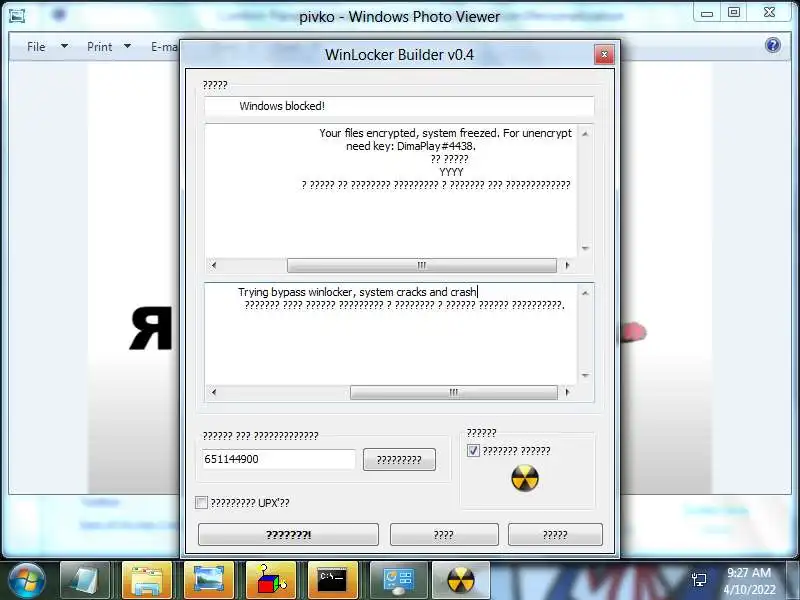Click the 651144900 input field

coord(279,459)
